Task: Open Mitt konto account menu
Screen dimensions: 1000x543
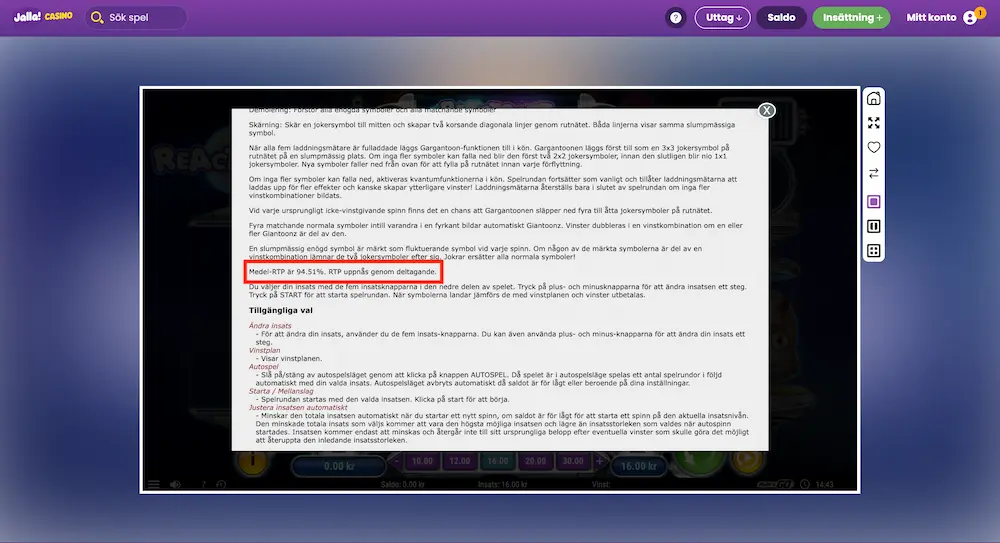Action: 931,18
